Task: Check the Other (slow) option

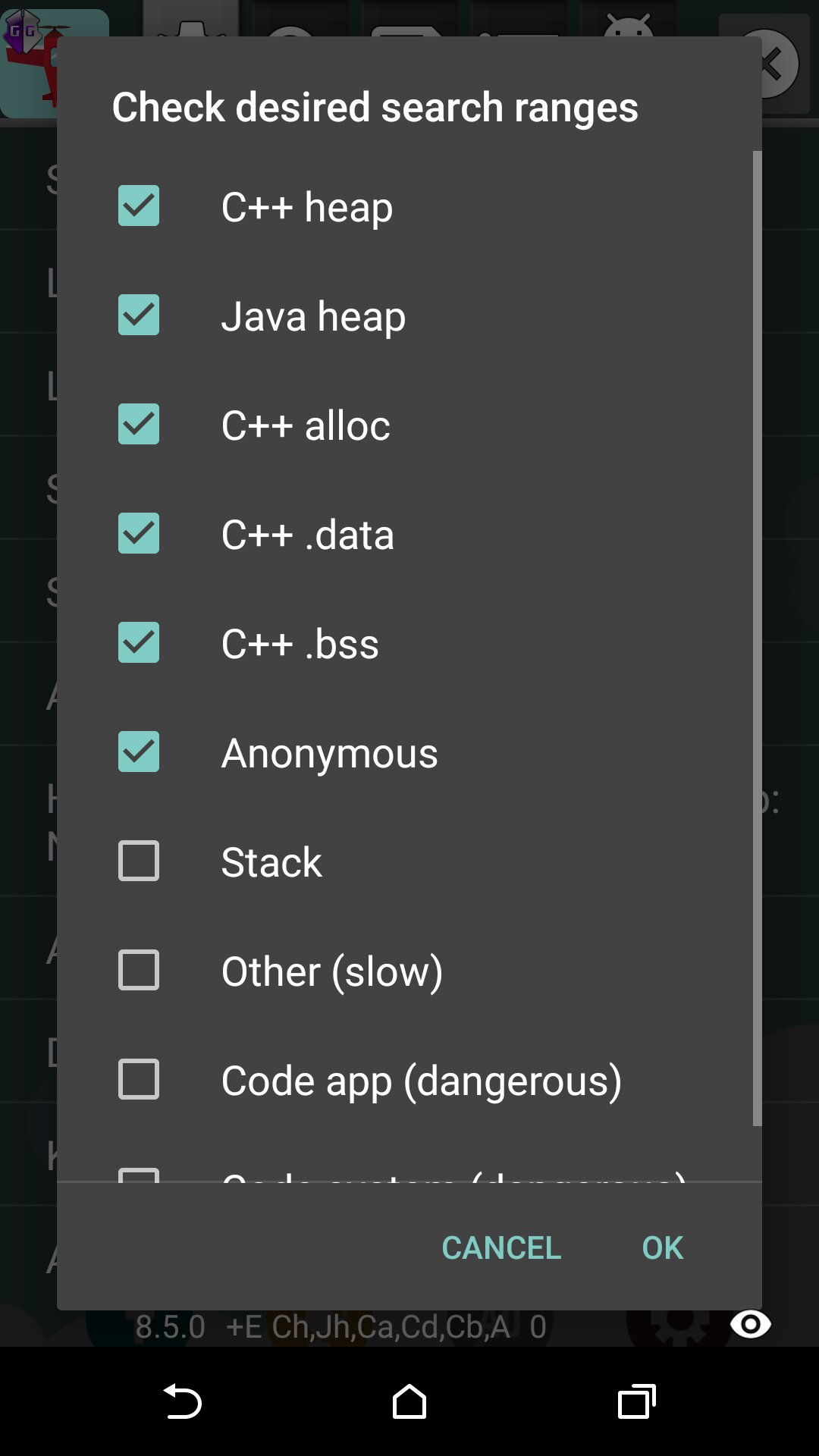Action: coord(139,971)
